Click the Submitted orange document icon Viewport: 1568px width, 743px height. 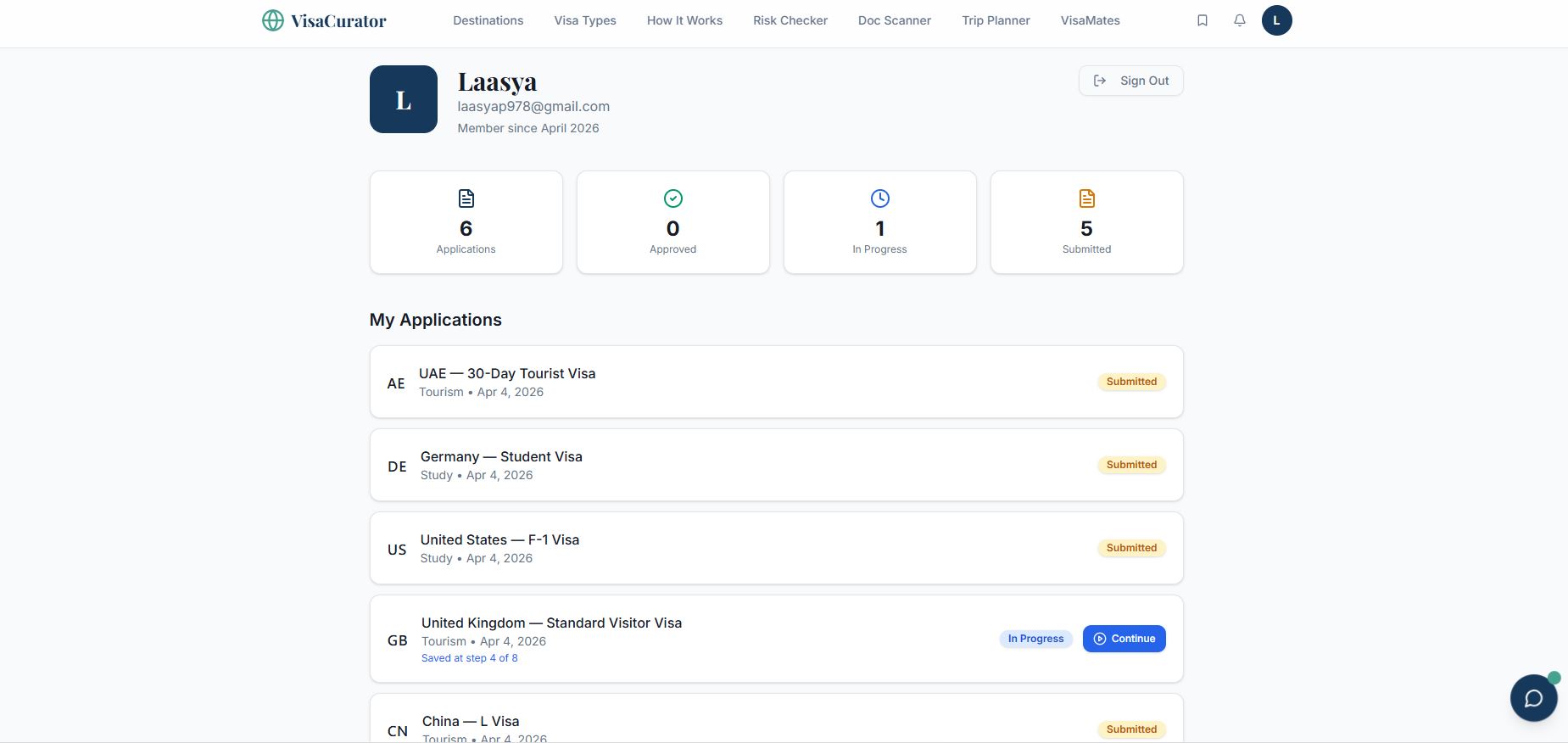(x=1087, y=198)
